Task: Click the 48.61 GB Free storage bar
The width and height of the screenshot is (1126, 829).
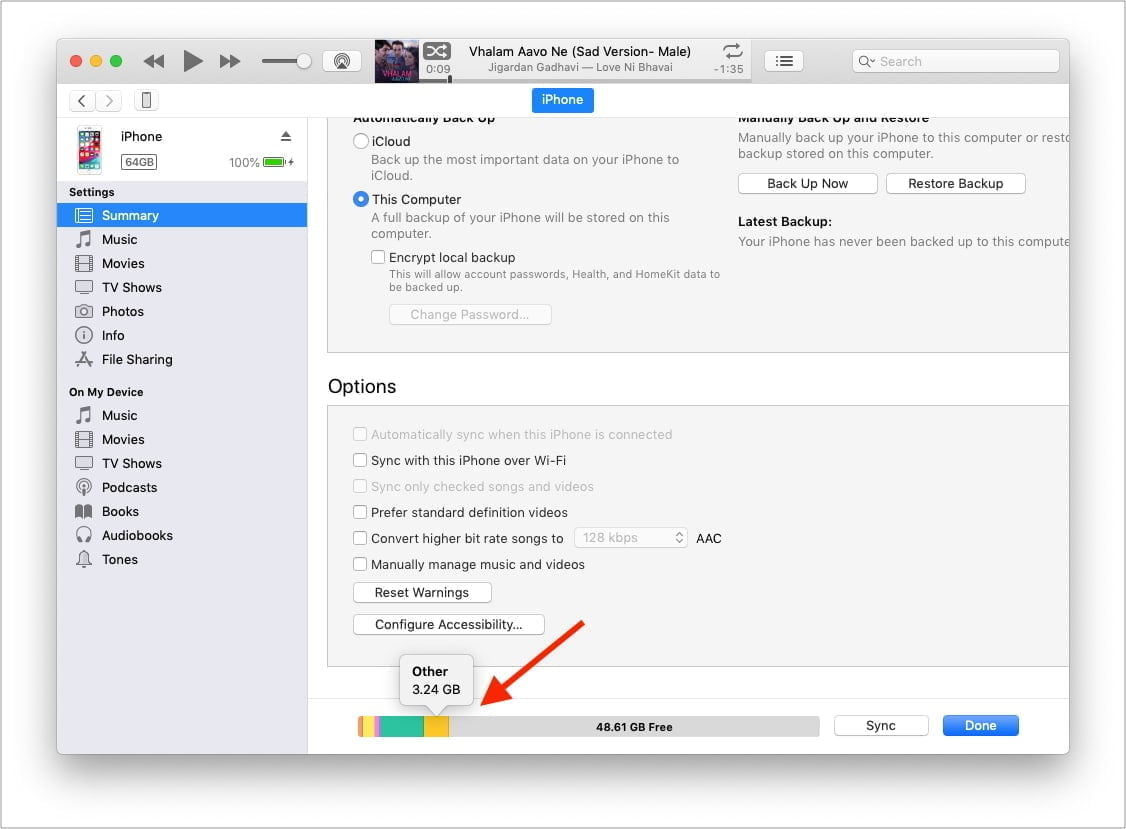Action: click(x=634, y=726)
